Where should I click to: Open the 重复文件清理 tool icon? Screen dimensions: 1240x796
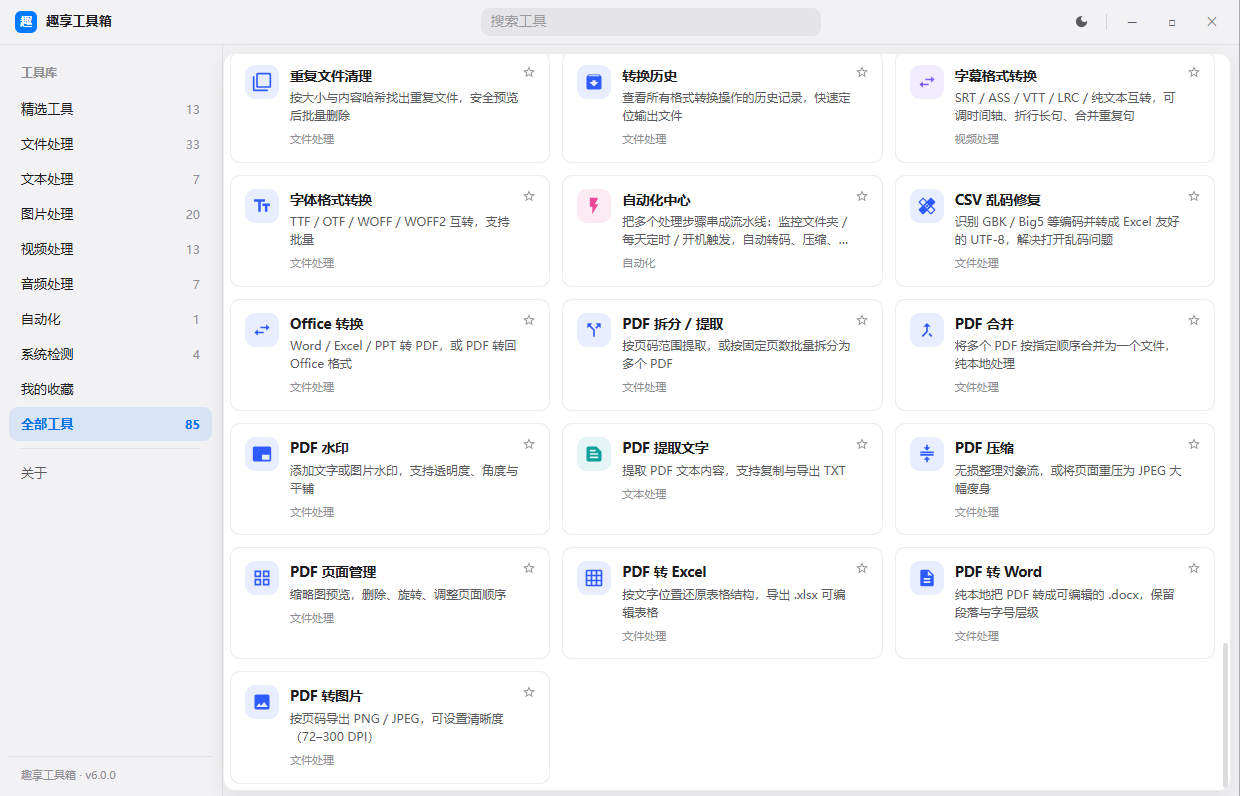[x=262, y=82]
